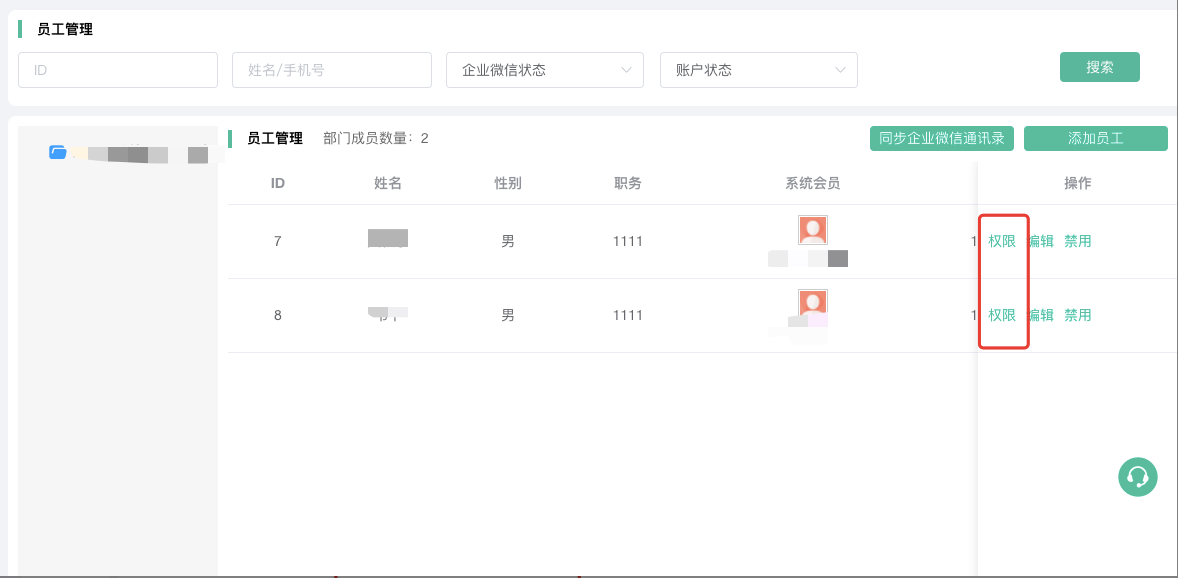The height and width of the screenshot is (578, 1178).
Task: Click 编辑 for employee ID 7
Action: [x=1041, y=241]
